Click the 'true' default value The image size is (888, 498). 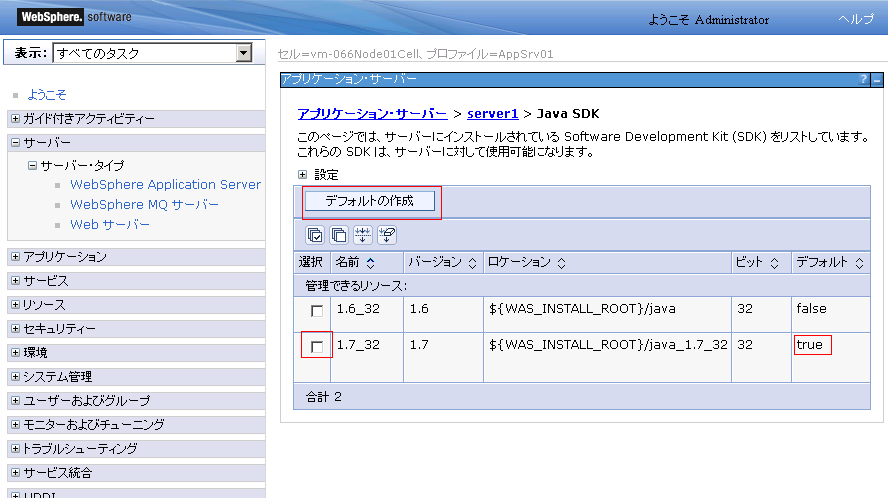[809, 344]
